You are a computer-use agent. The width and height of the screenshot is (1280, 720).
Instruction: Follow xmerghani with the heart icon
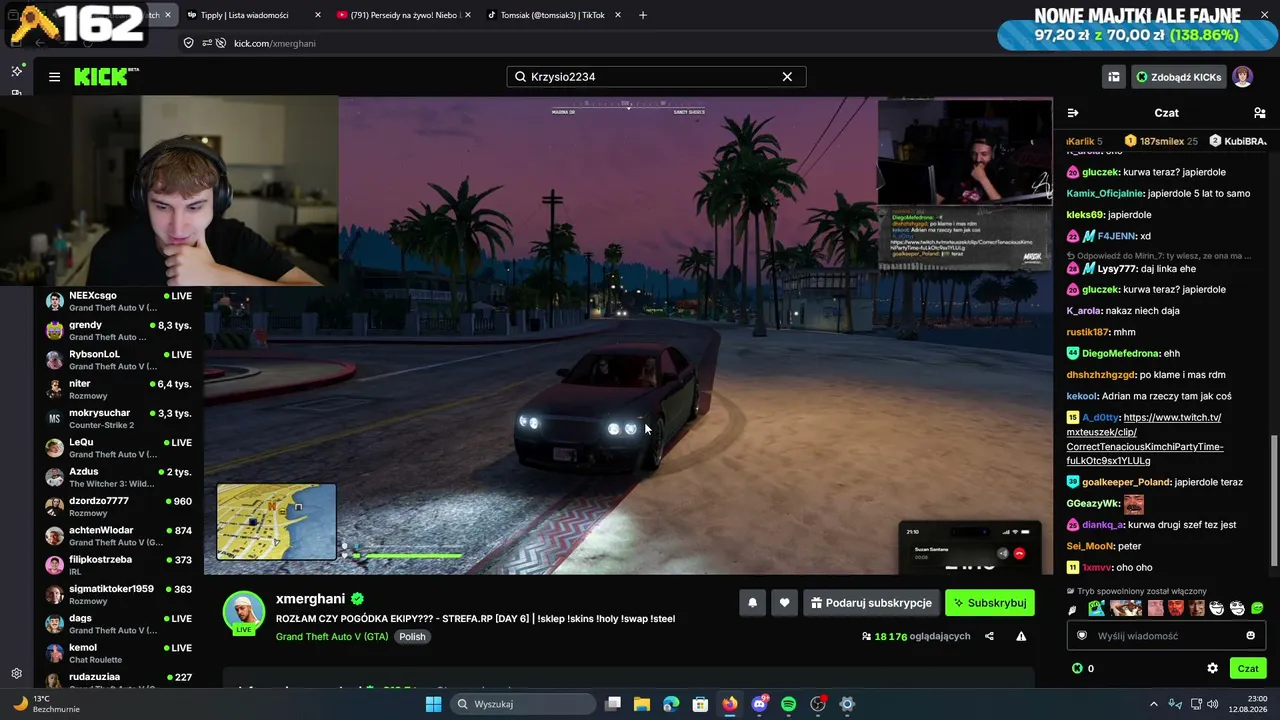pyautogui.click(x=785, y=603)
